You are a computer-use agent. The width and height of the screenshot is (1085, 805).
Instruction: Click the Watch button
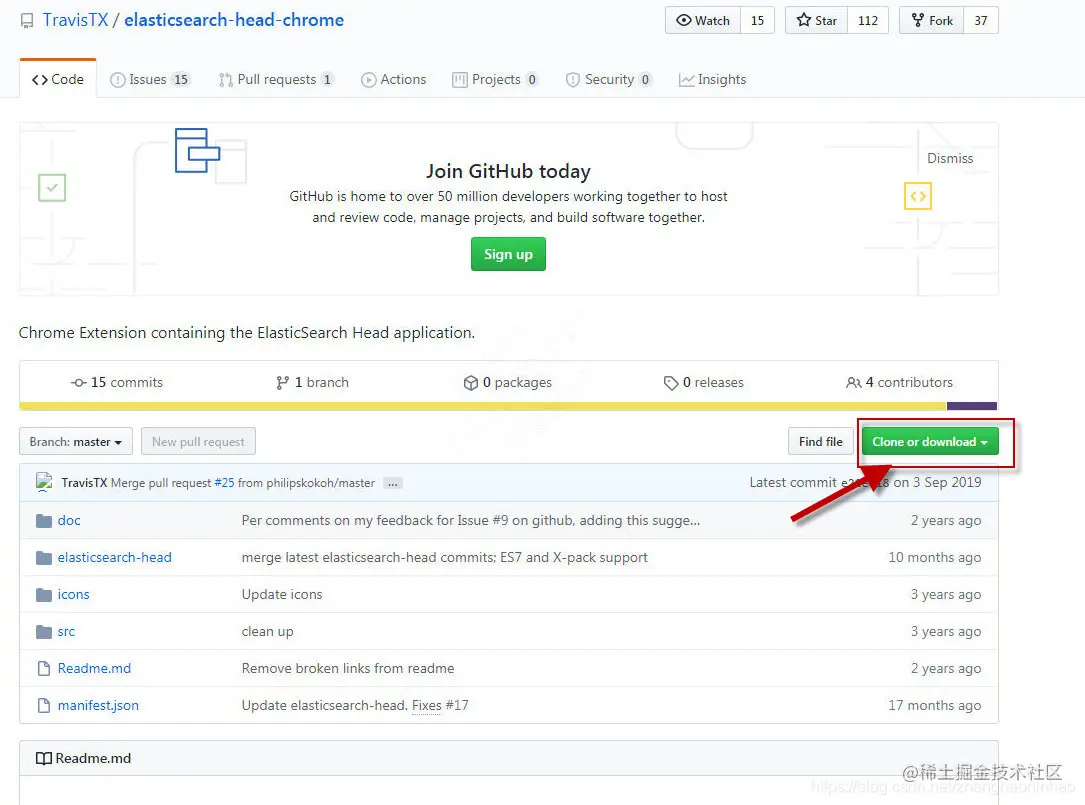[x=703, y=20]
